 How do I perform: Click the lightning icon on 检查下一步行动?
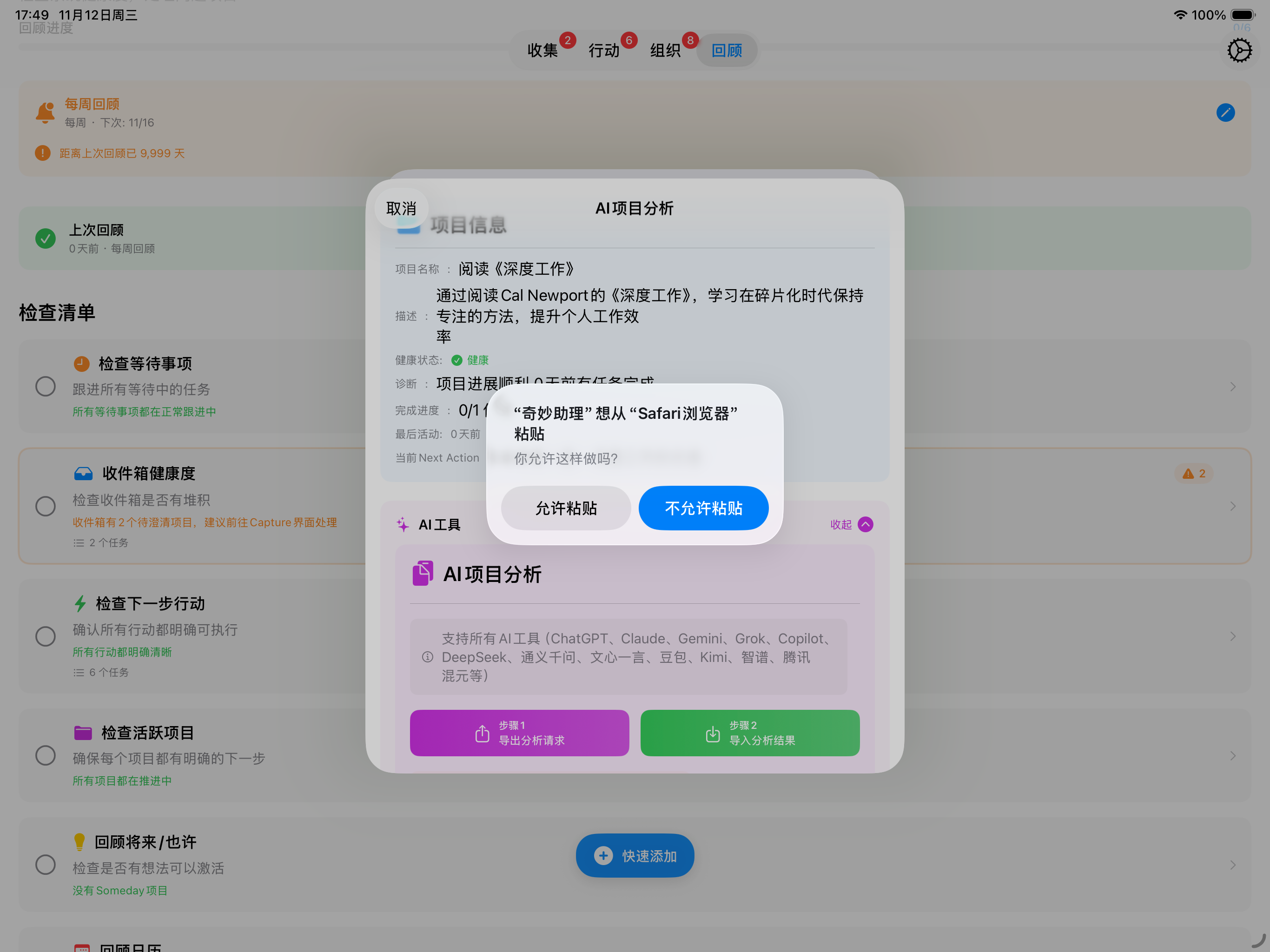pos(80,603)
